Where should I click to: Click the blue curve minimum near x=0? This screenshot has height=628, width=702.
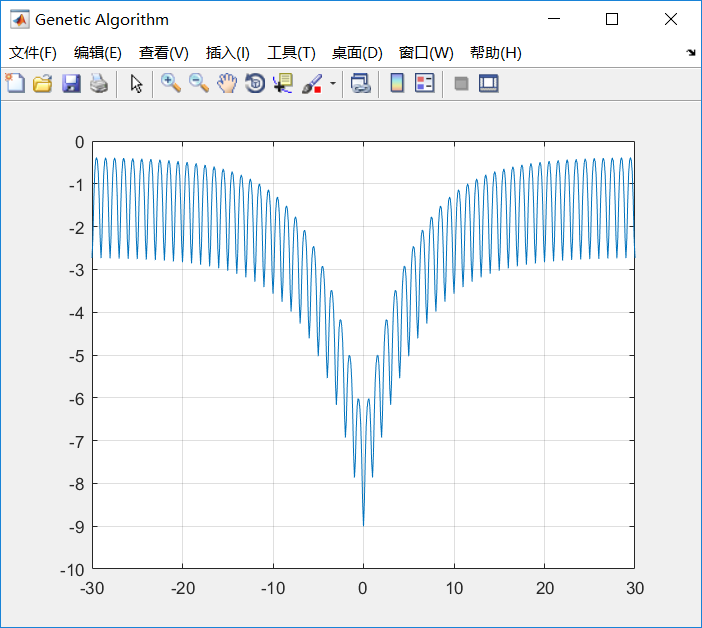[363, 525]
